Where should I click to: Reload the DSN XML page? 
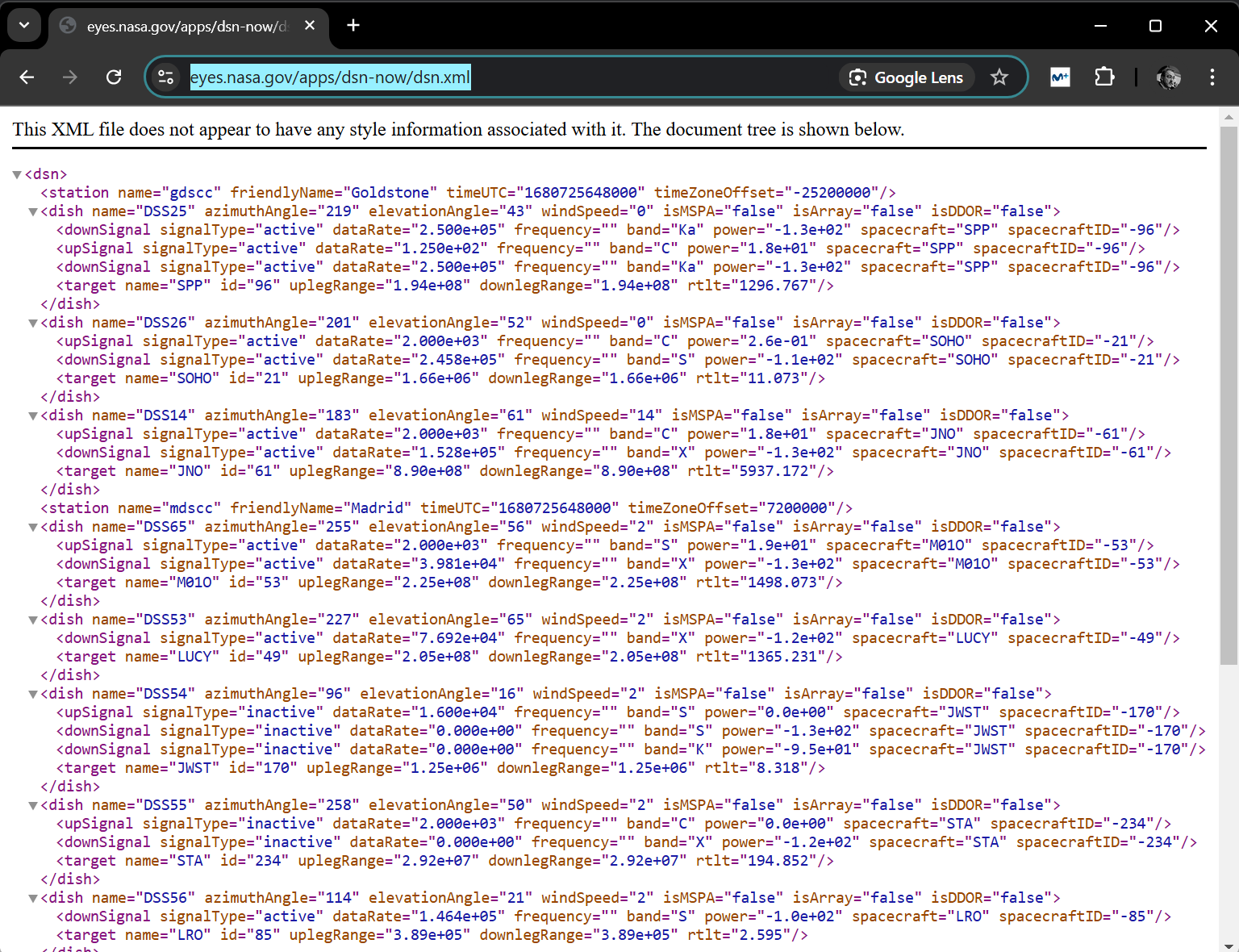click(114, 77)
